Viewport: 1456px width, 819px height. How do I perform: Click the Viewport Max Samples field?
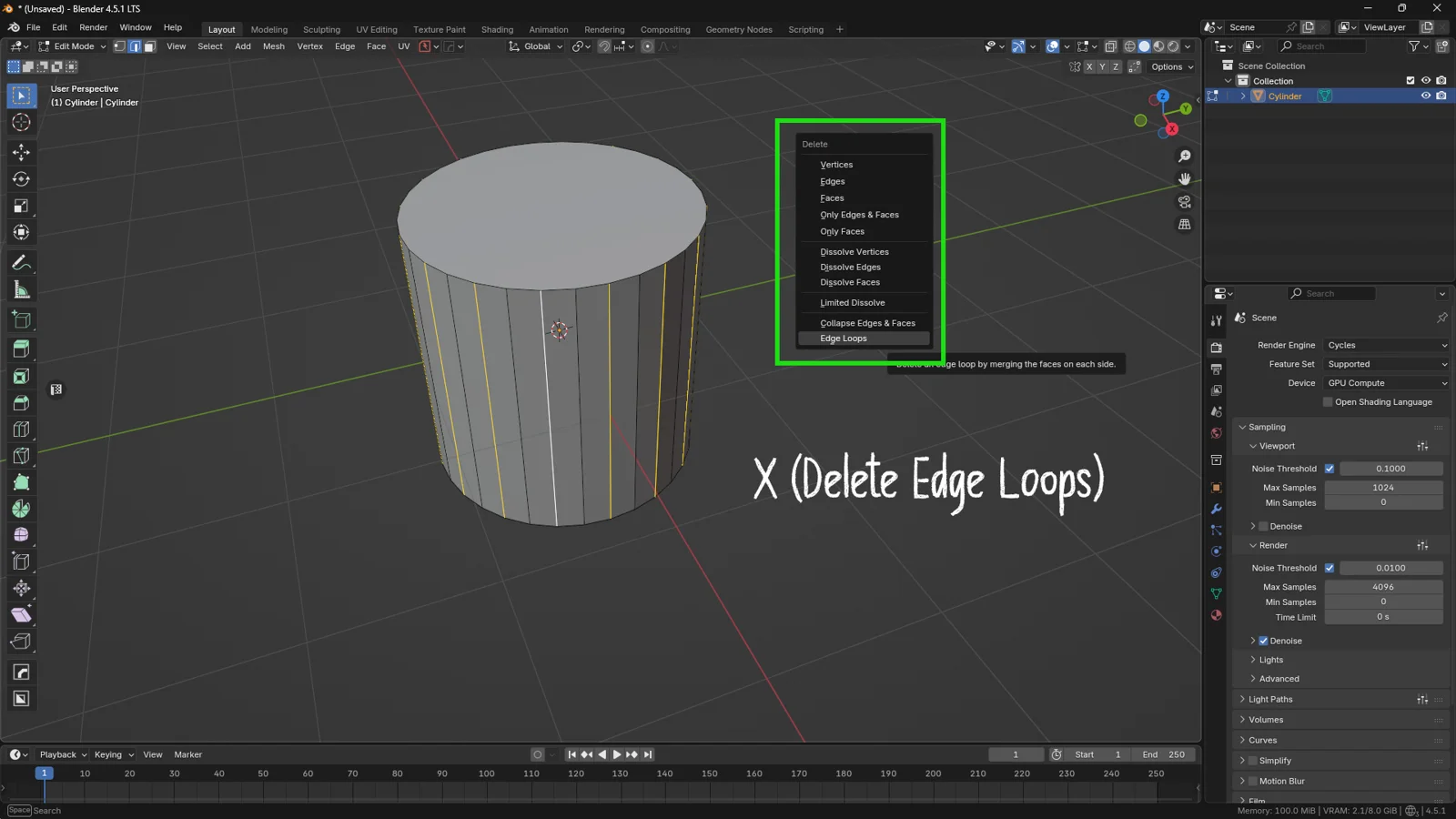(x=1383, y=488)
